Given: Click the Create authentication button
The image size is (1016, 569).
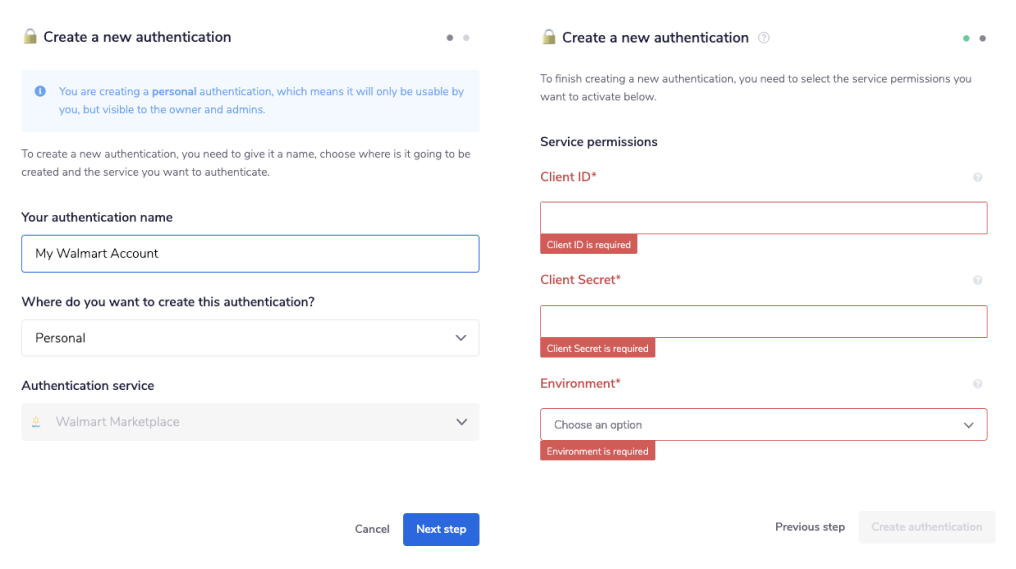Looking at the screenshot, I should coord(926,527).
